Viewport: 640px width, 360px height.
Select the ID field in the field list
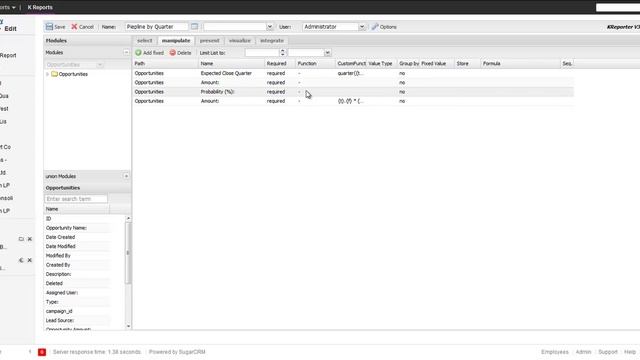coord(77,219)
